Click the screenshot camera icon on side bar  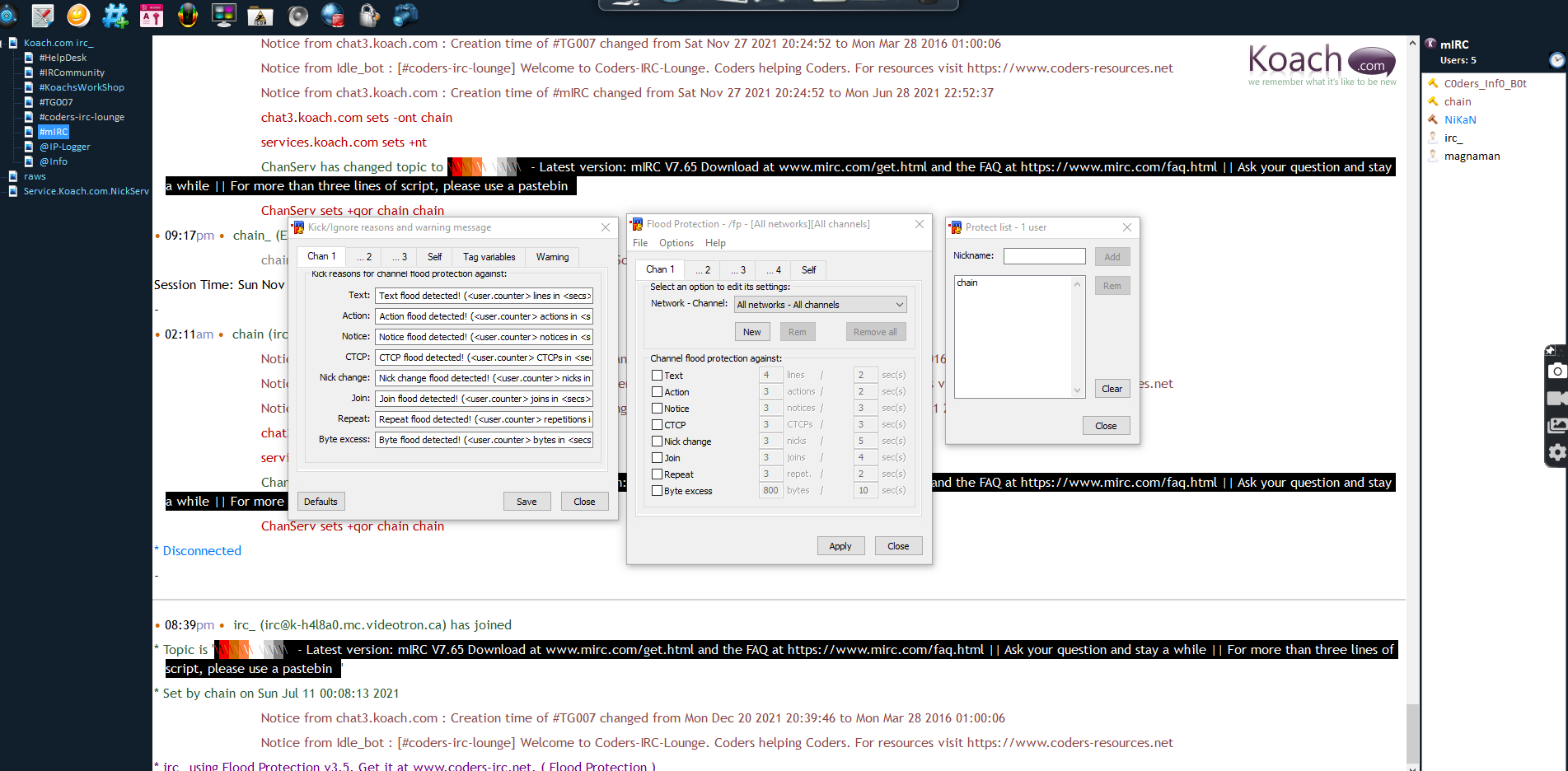tap(1556, 371)
